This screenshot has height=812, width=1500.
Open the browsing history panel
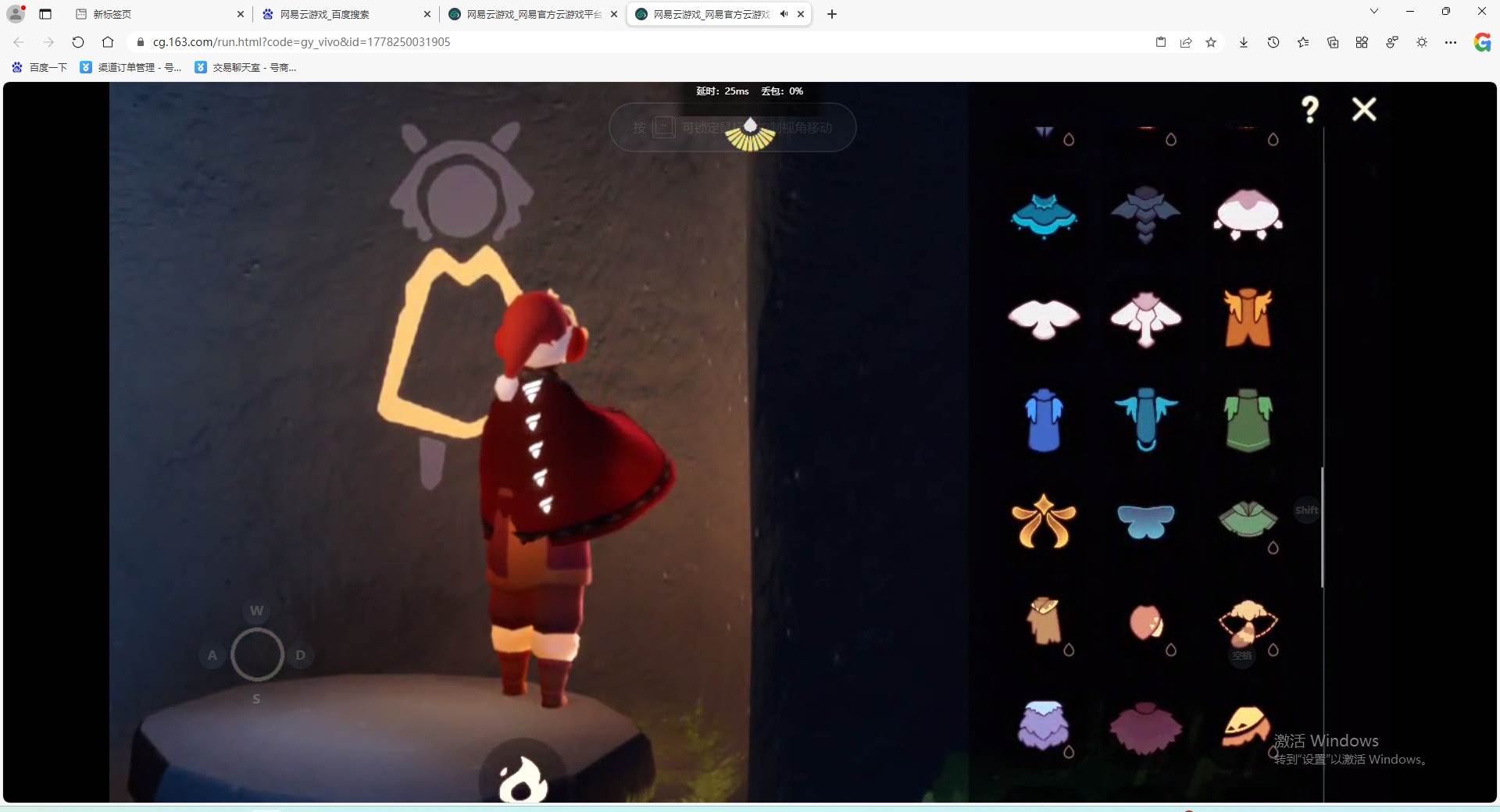click(x=1273, y=42)
